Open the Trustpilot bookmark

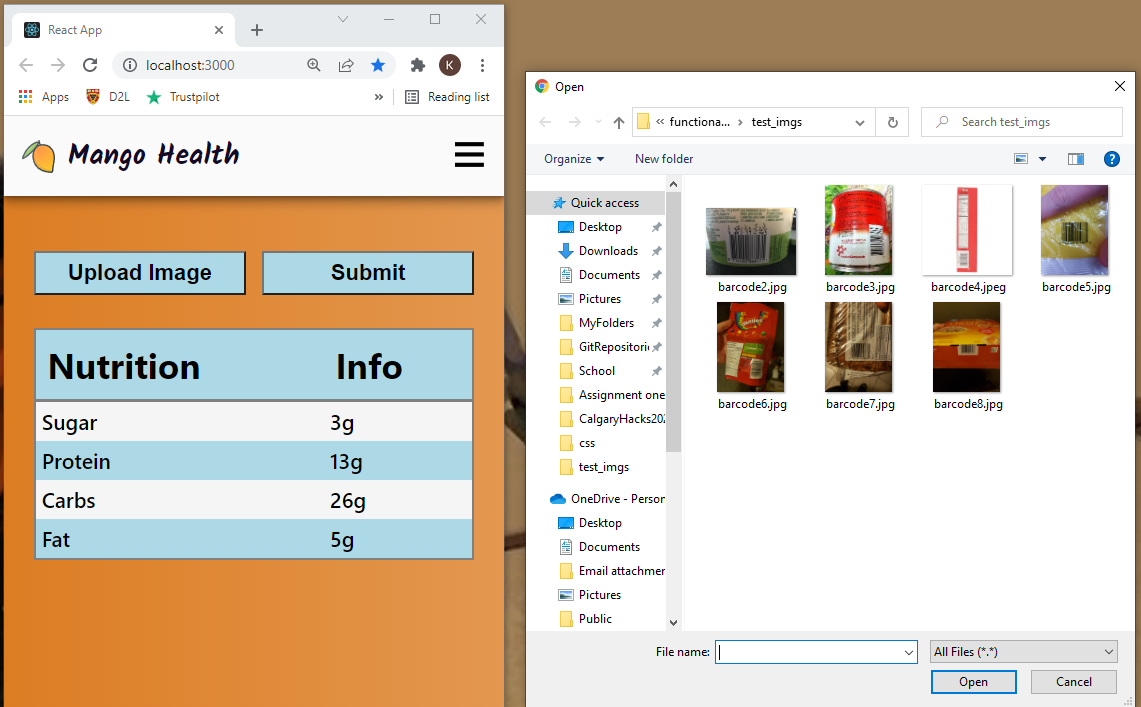click(183, 97)
